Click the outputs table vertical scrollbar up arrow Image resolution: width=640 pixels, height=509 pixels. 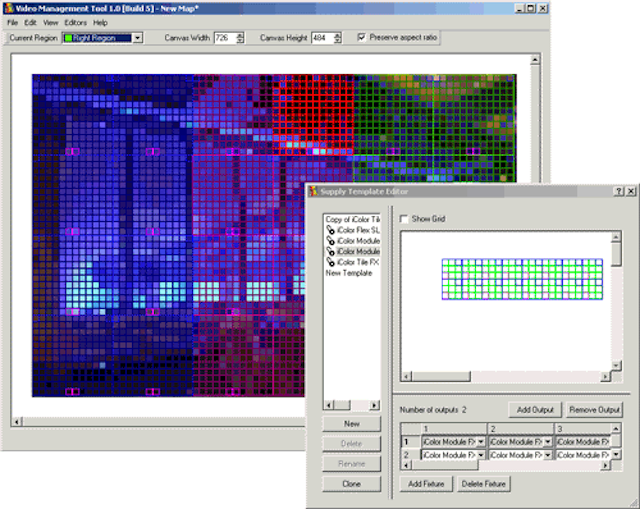tap(616, 428)
